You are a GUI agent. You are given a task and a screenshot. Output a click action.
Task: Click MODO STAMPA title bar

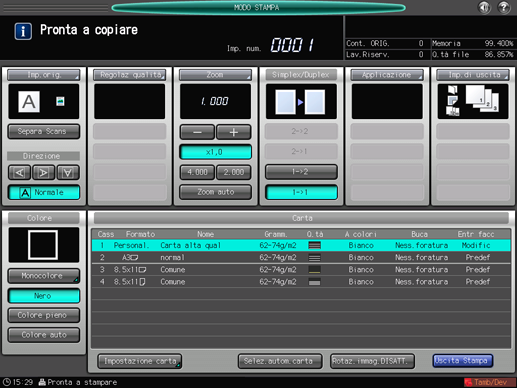[258, 7]
